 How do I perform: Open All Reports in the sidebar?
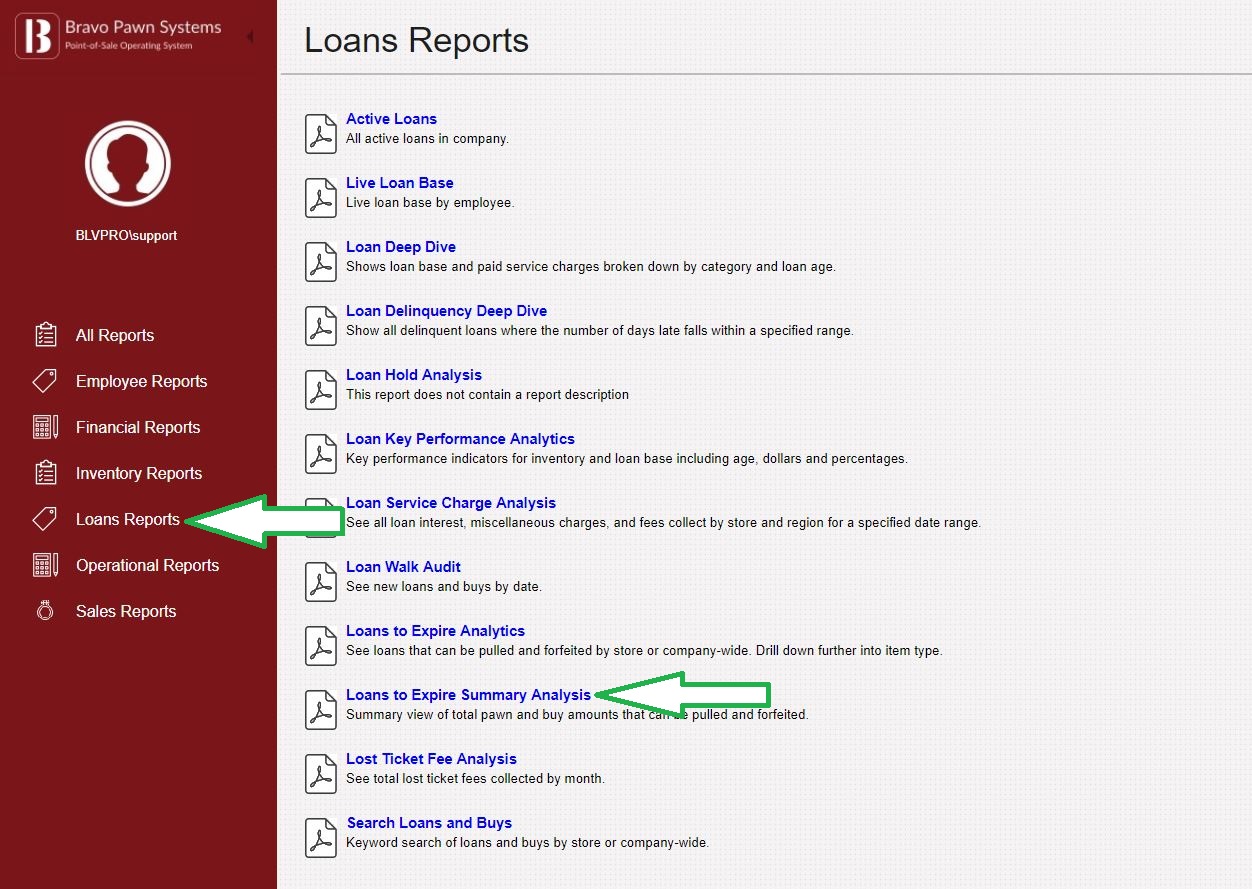point(115,335)
